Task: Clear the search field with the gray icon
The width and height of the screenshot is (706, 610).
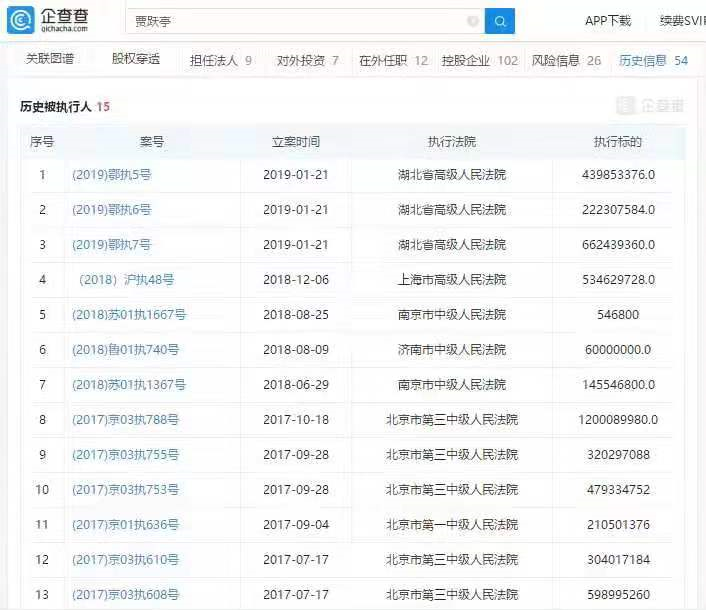Action: [472, 21]
